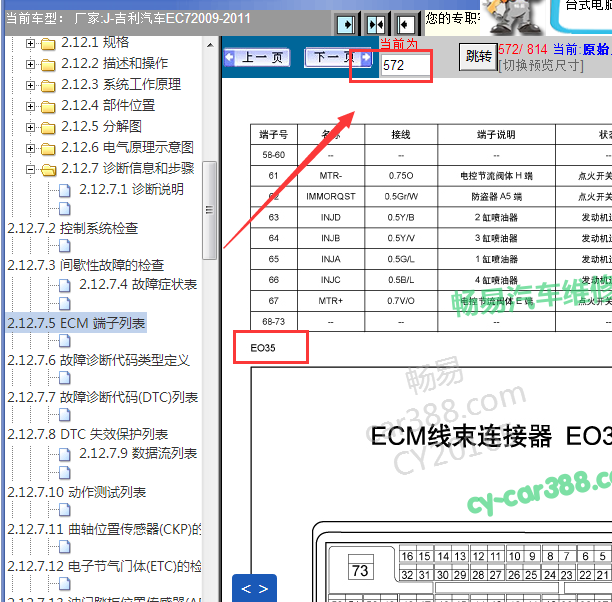
Task: Click the 端子号 column header
Action: [274, 135]
